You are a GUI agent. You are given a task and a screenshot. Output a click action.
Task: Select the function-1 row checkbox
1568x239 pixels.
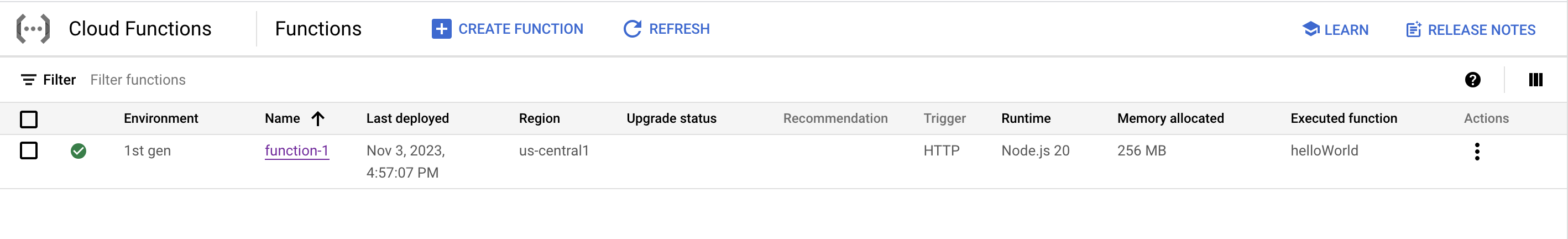pyautogui.click(x=29, y=150)
